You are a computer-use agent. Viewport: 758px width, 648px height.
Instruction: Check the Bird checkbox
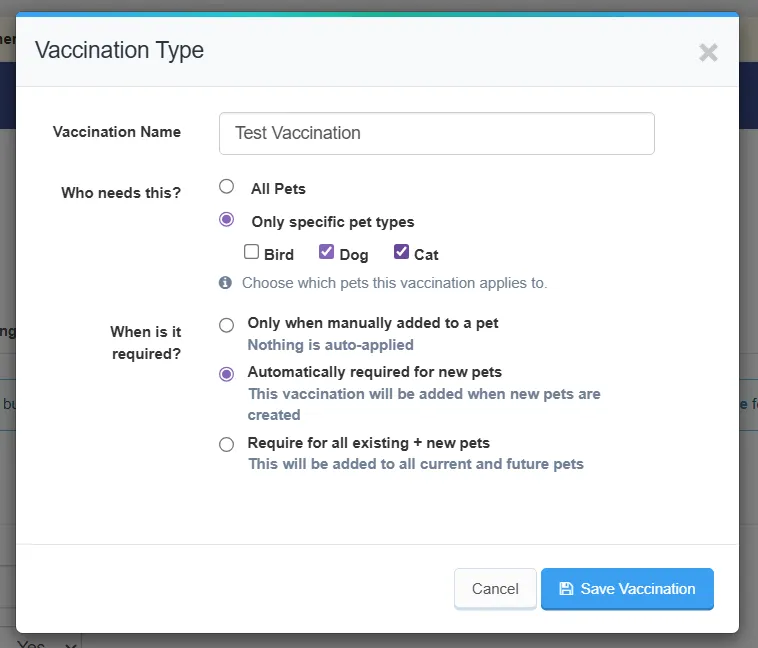[x=251, y=251]
